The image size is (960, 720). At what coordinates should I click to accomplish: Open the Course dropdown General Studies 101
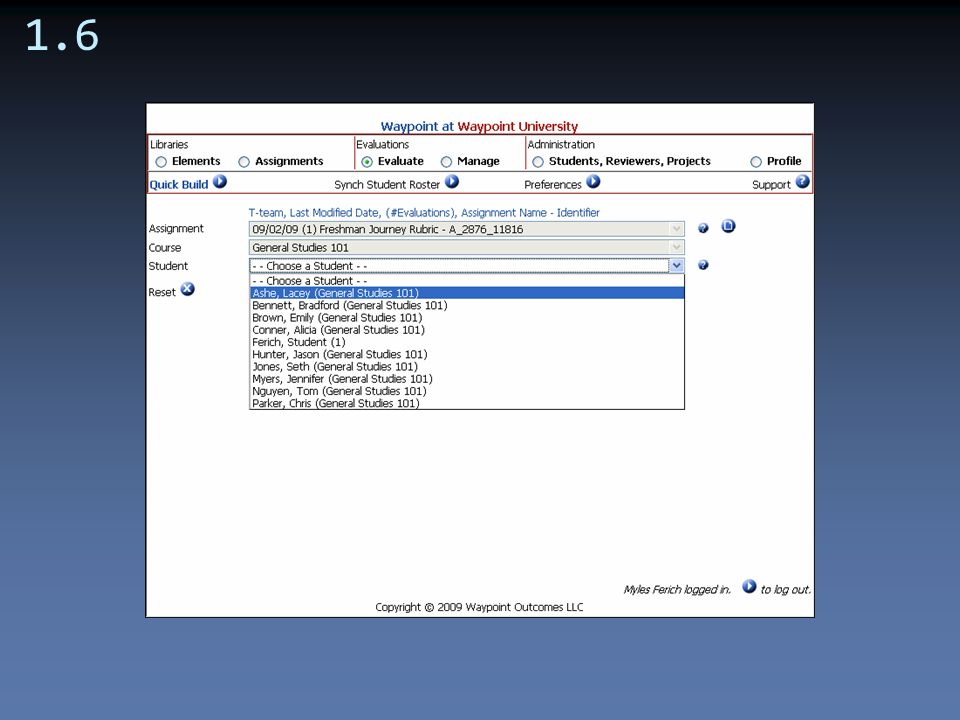(x=467, y=247)
